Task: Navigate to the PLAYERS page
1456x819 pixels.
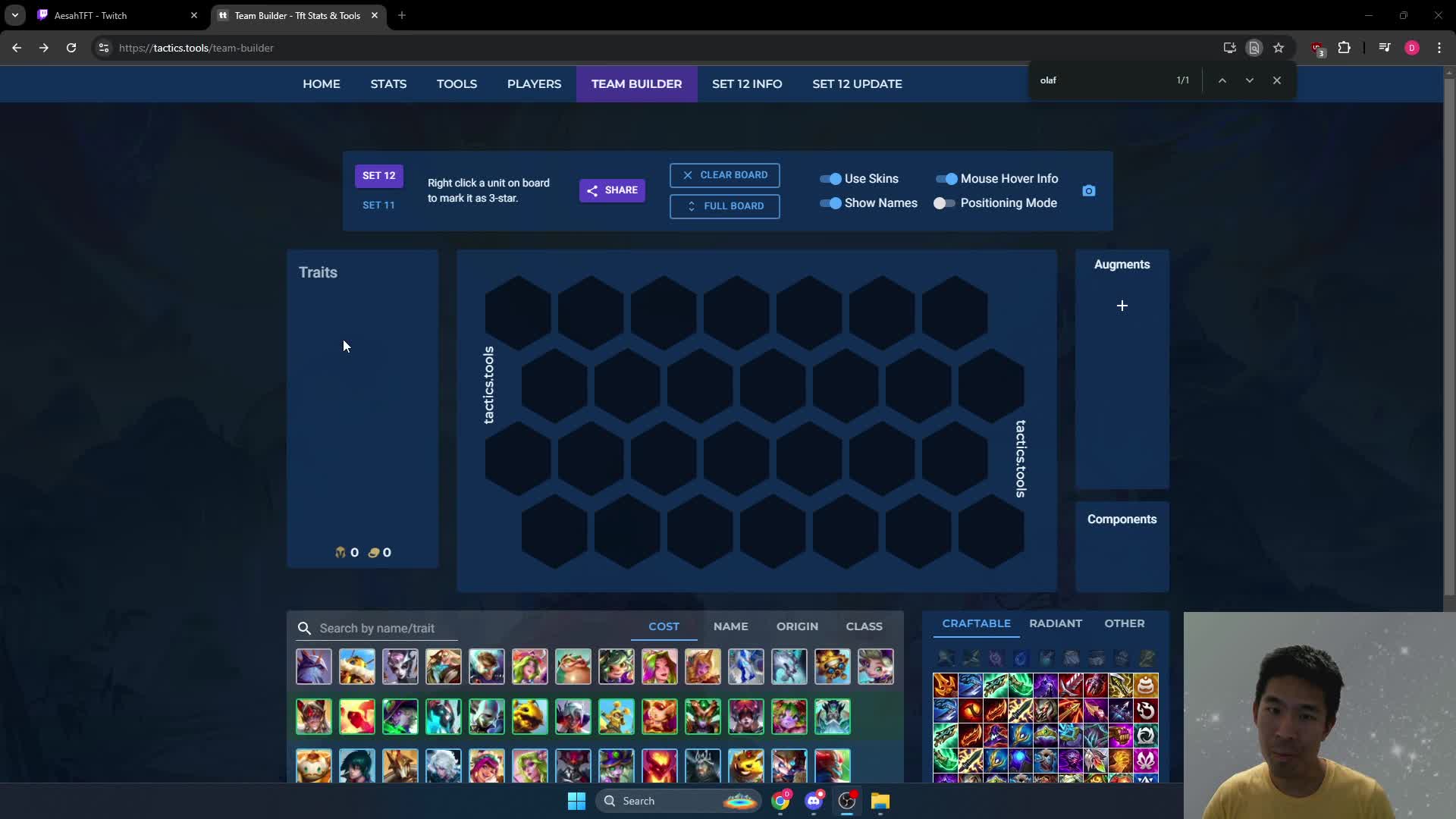Action: (x=534, y=84)
